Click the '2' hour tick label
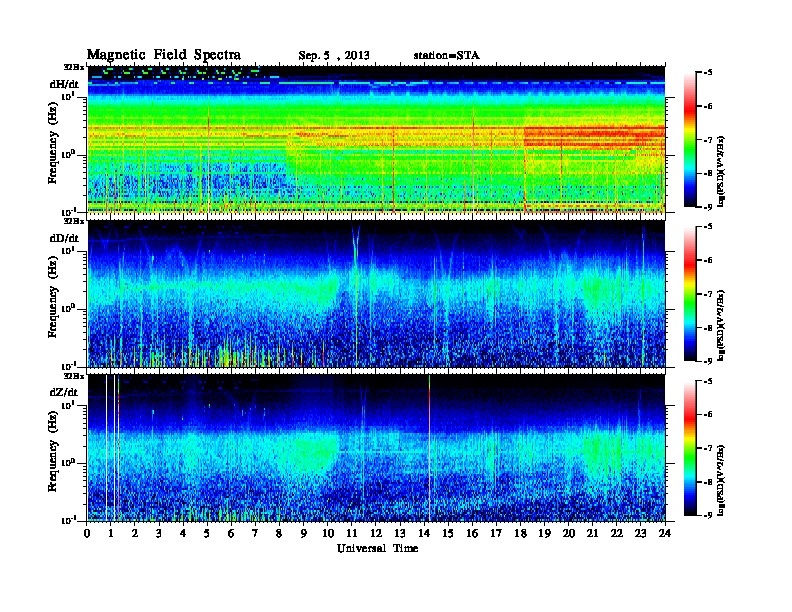The height and width of the screenshot is (612, 792). click(x=135, y=533)
